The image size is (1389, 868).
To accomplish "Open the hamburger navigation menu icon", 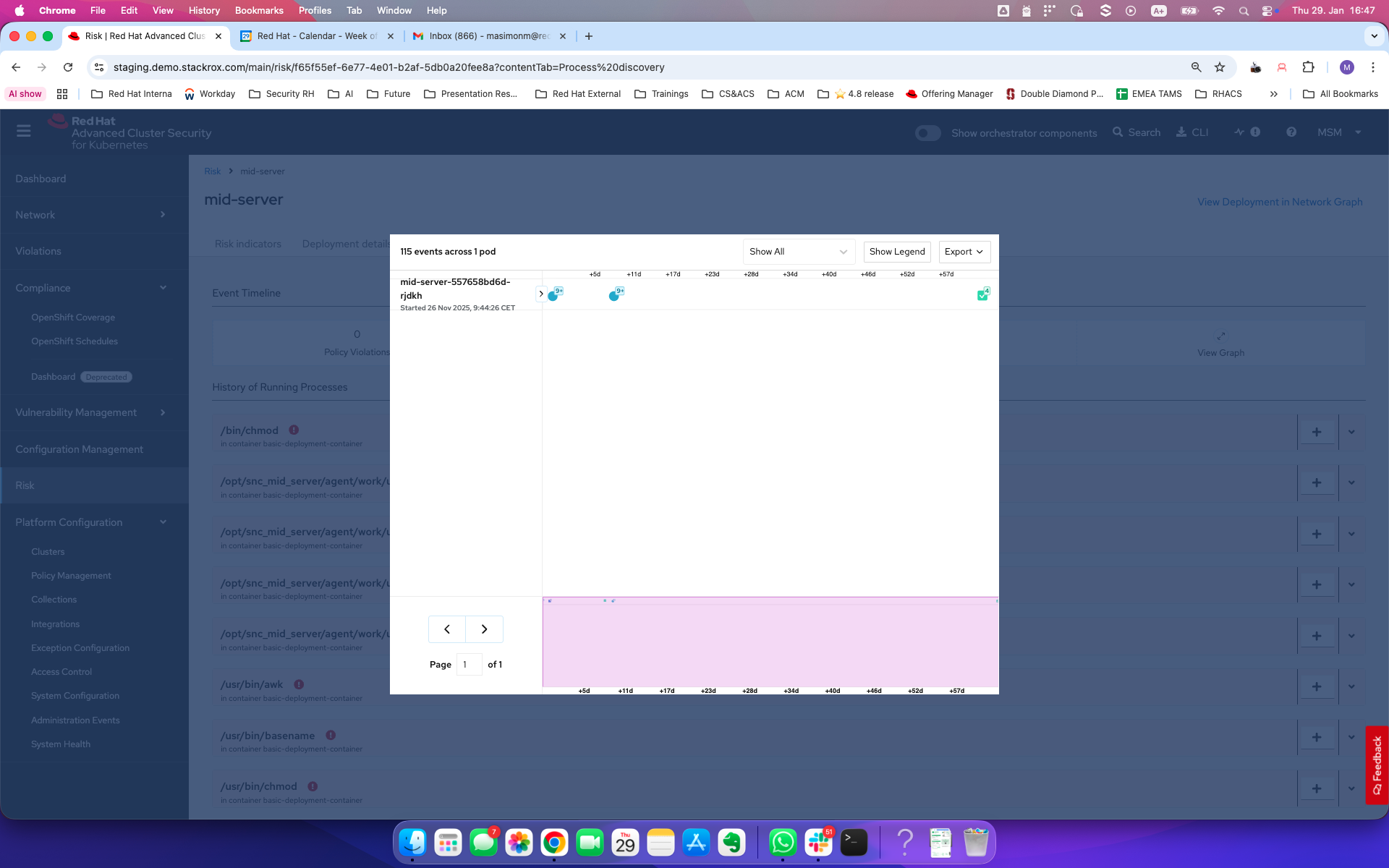I will click(x=23, y=131).
